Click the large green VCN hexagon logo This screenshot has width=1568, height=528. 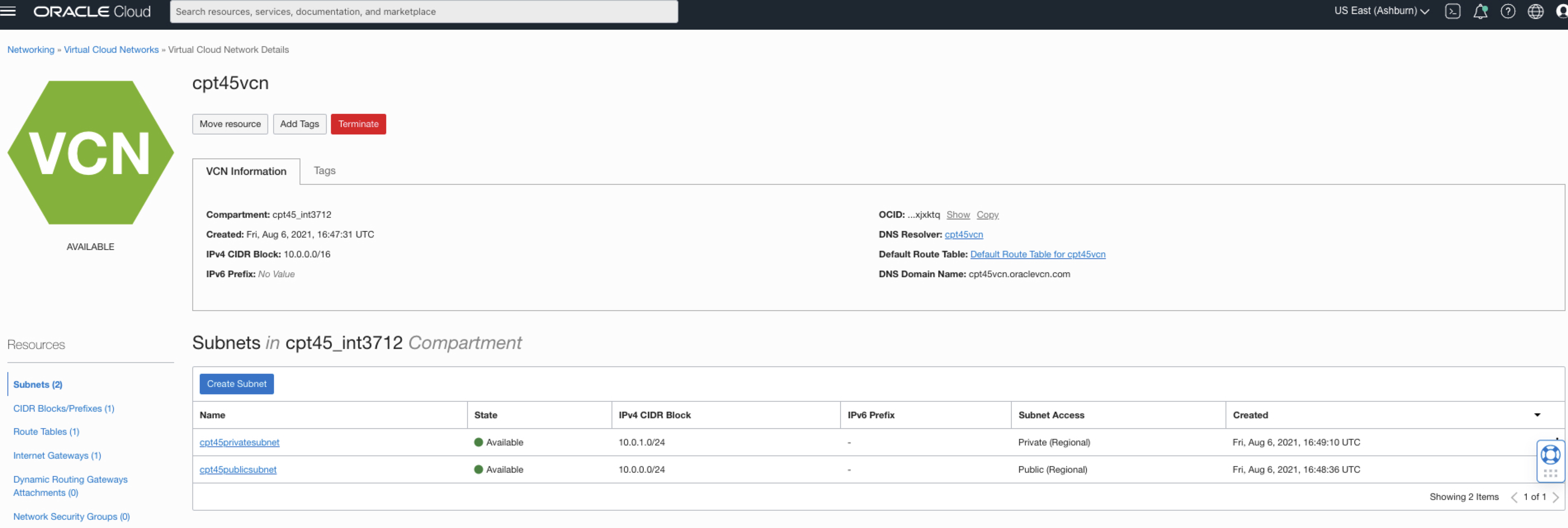(91, 153)
